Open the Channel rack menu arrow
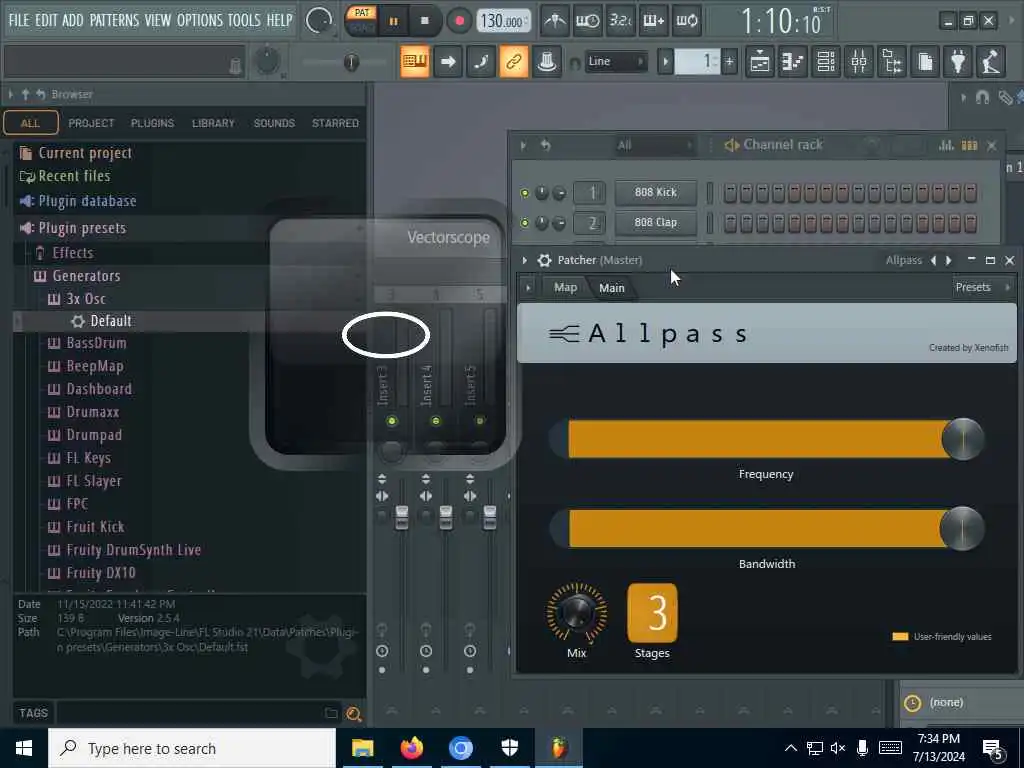 tap(523, 145)
